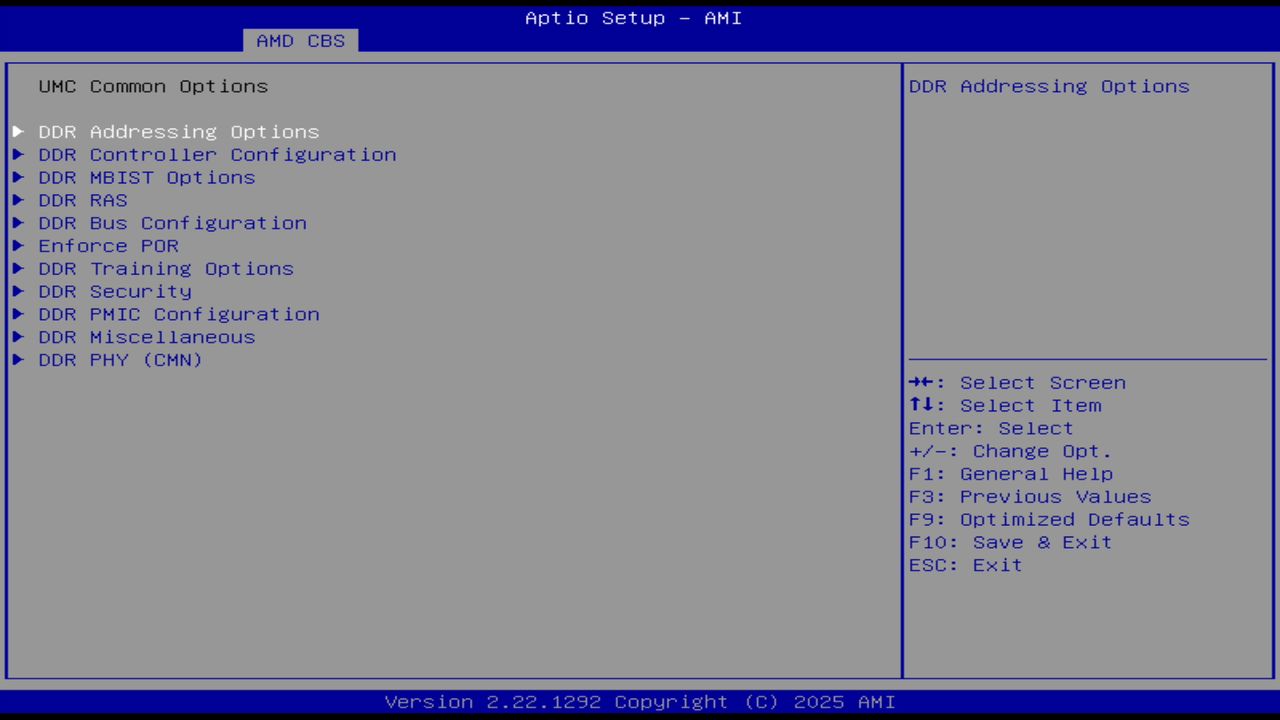
Task: Open DDR Addressing Options submenu
Action: [x=179, y=132]
